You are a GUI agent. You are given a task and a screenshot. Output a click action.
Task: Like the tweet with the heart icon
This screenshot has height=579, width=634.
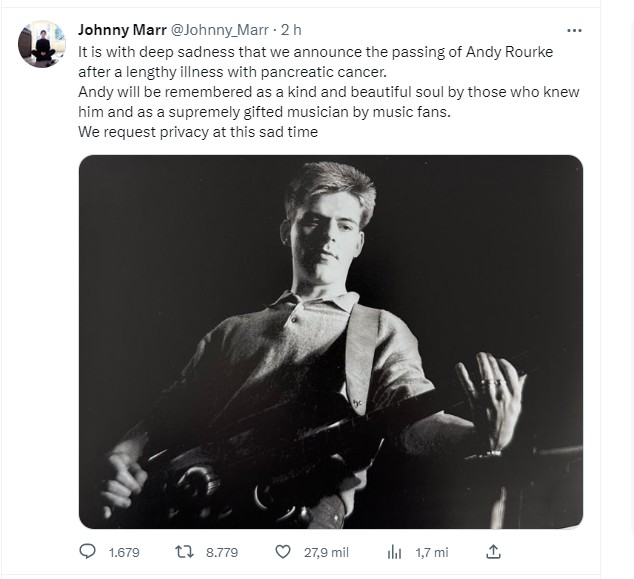283,551
